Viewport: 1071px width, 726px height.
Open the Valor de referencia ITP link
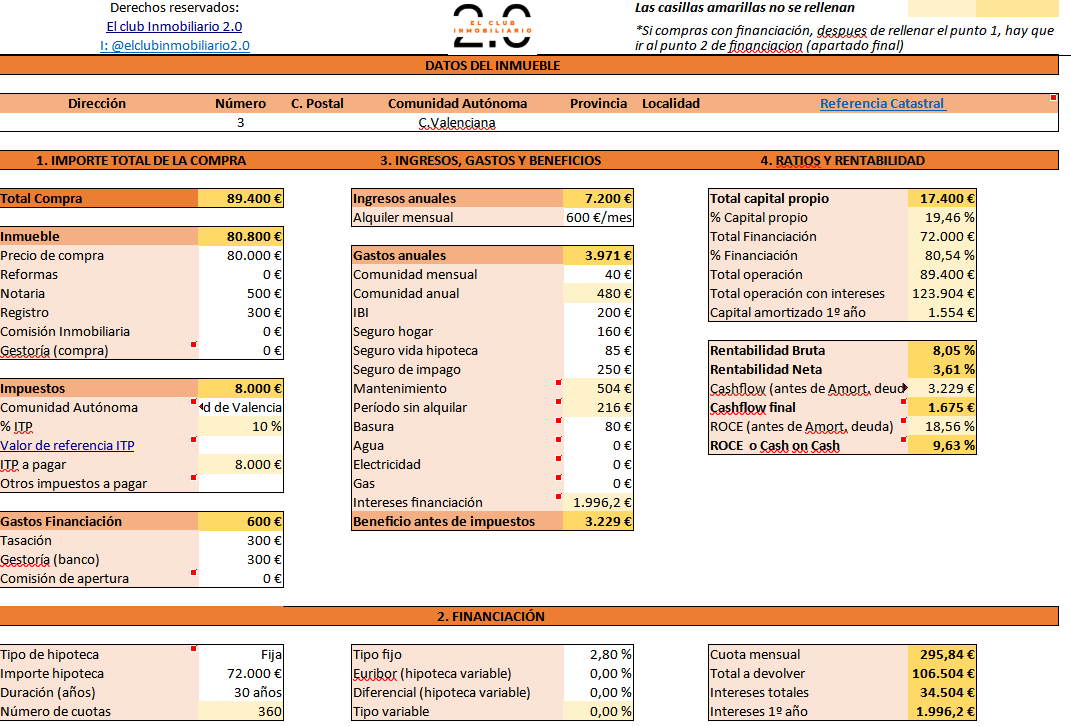(x=67, y=445)
